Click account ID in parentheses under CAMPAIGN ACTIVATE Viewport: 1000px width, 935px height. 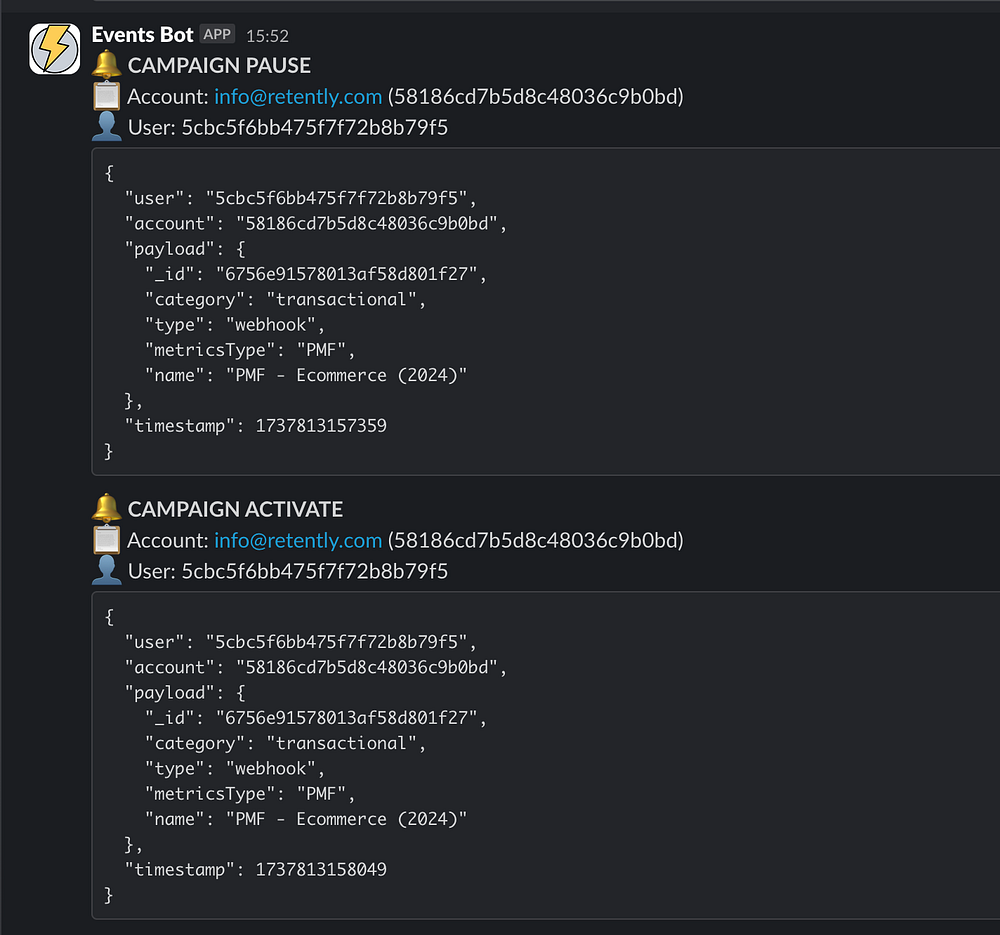point(535,541)
